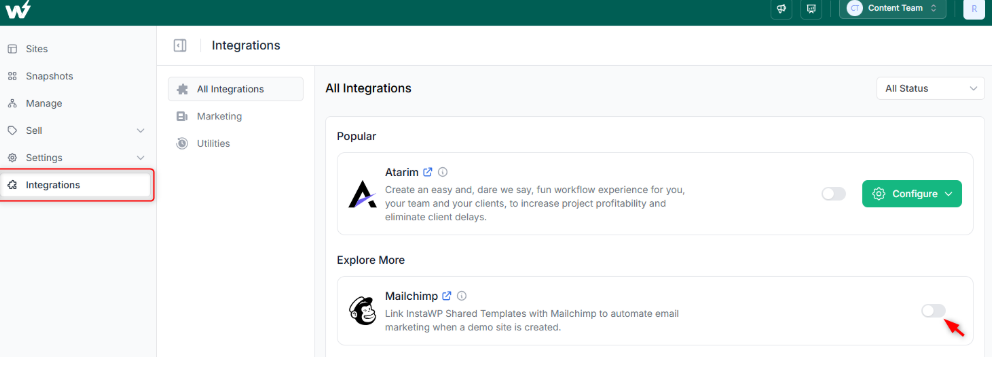Collapse sidebar with panel toggle icon
992x370 pixels.
(x=180, y=46)
